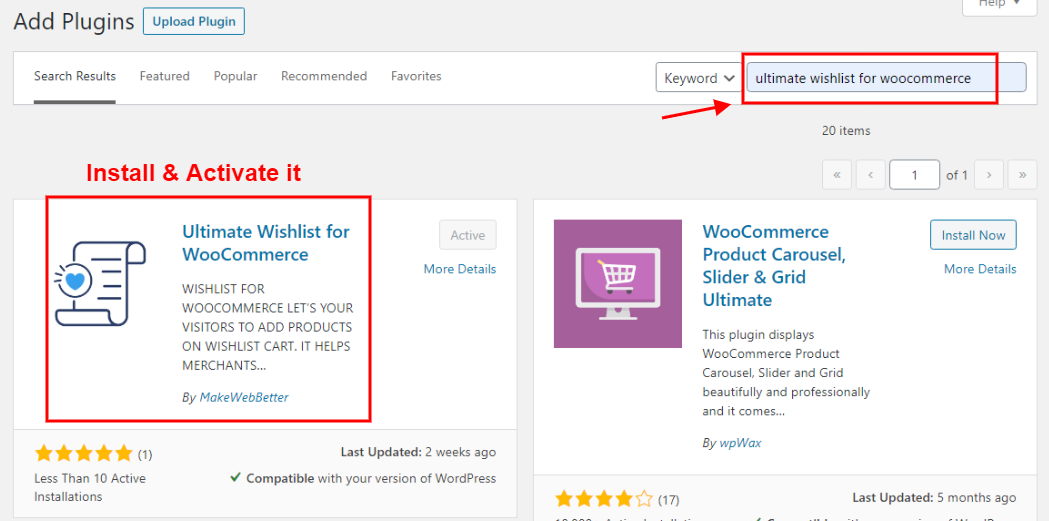Viewport: 1049px width, 521px height.
Task: Click the four-star rating with 17 reviews
Action: tap(603, 499)
